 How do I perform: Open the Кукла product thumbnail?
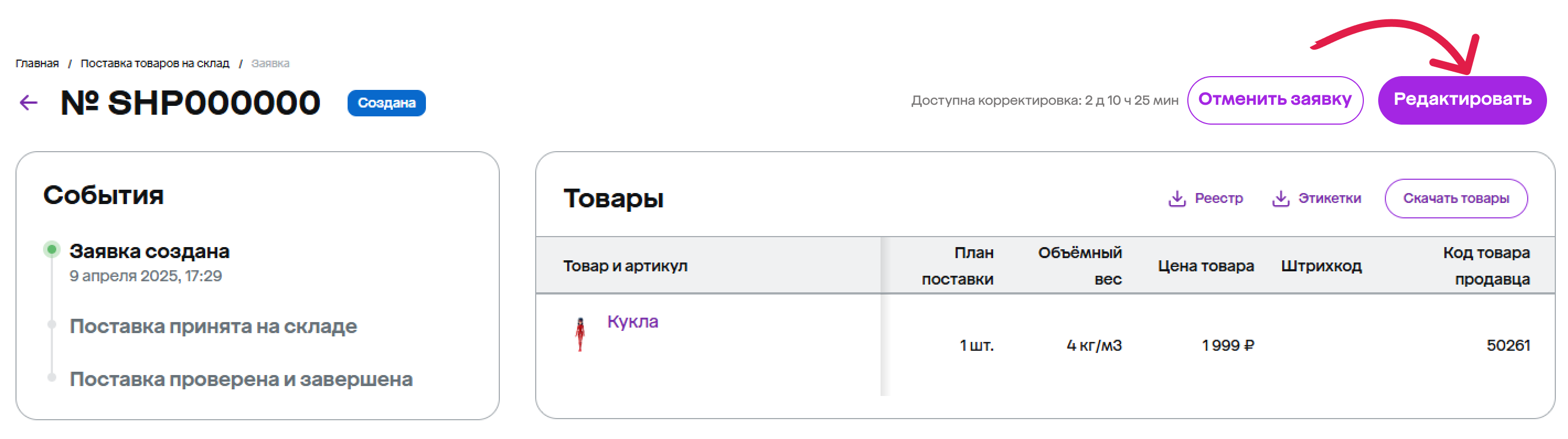tap(580, 334)
